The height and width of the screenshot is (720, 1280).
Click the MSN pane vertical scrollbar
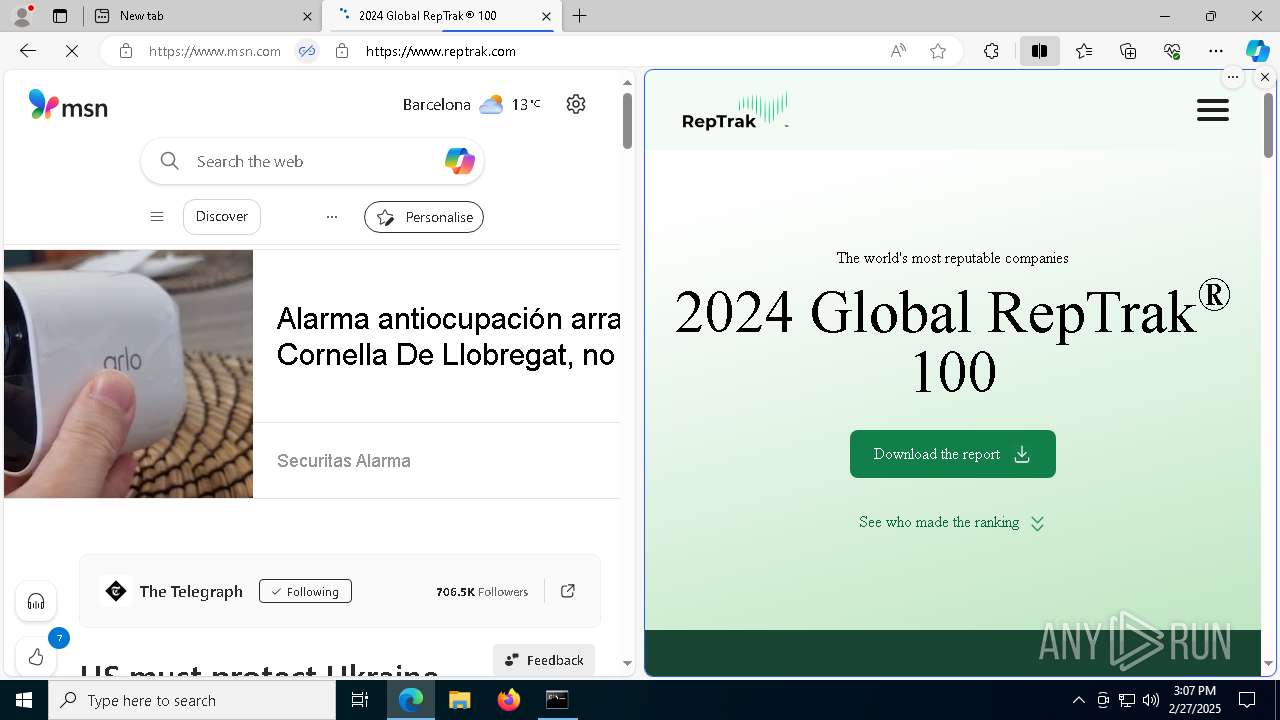coord(627,122)
